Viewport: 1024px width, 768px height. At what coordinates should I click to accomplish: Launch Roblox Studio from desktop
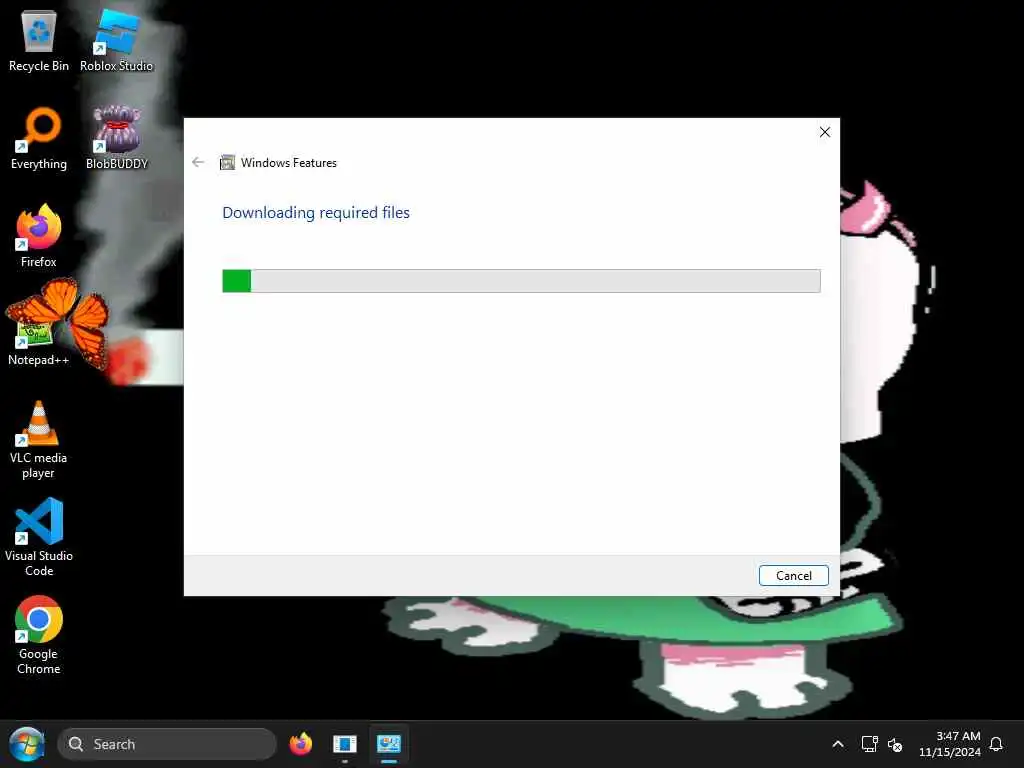[x=116, y=41]
